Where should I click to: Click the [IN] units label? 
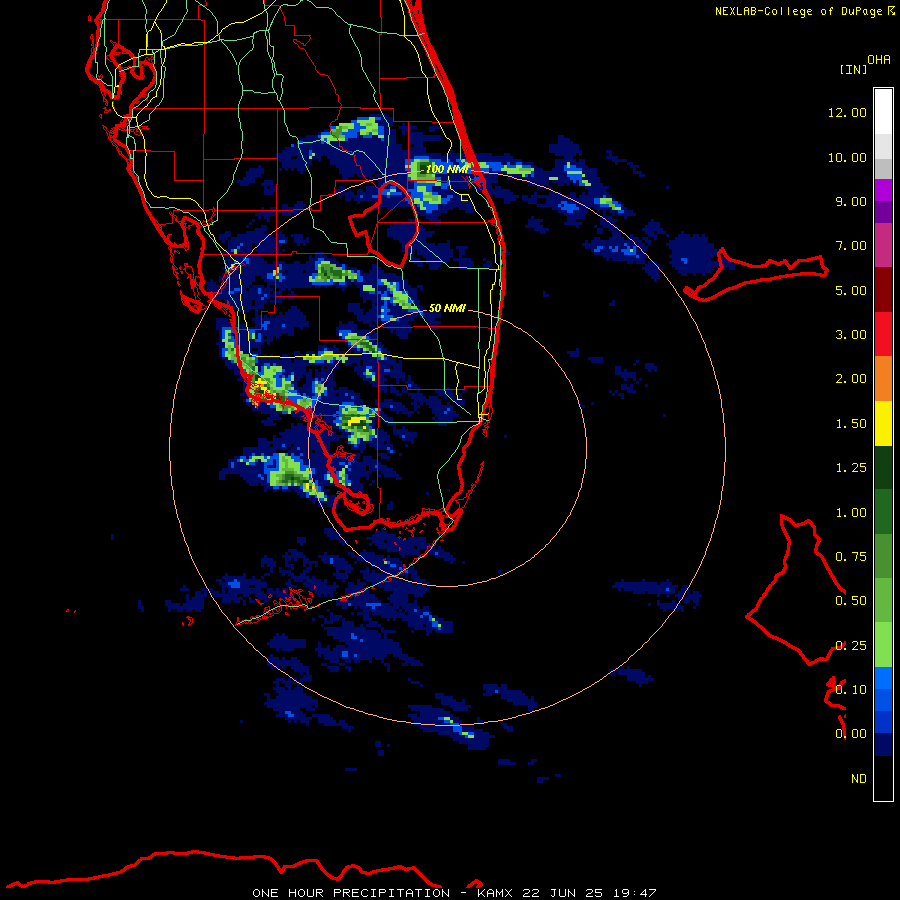pyautogui.click(x=853, y=69)
